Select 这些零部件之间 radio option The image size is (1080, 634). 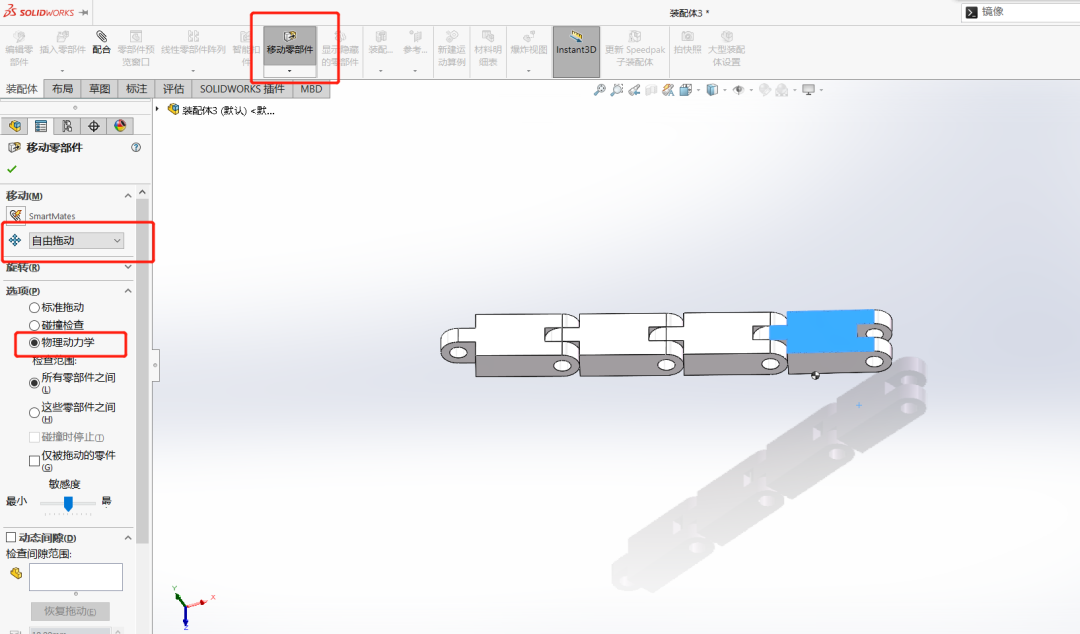point(34,412)
